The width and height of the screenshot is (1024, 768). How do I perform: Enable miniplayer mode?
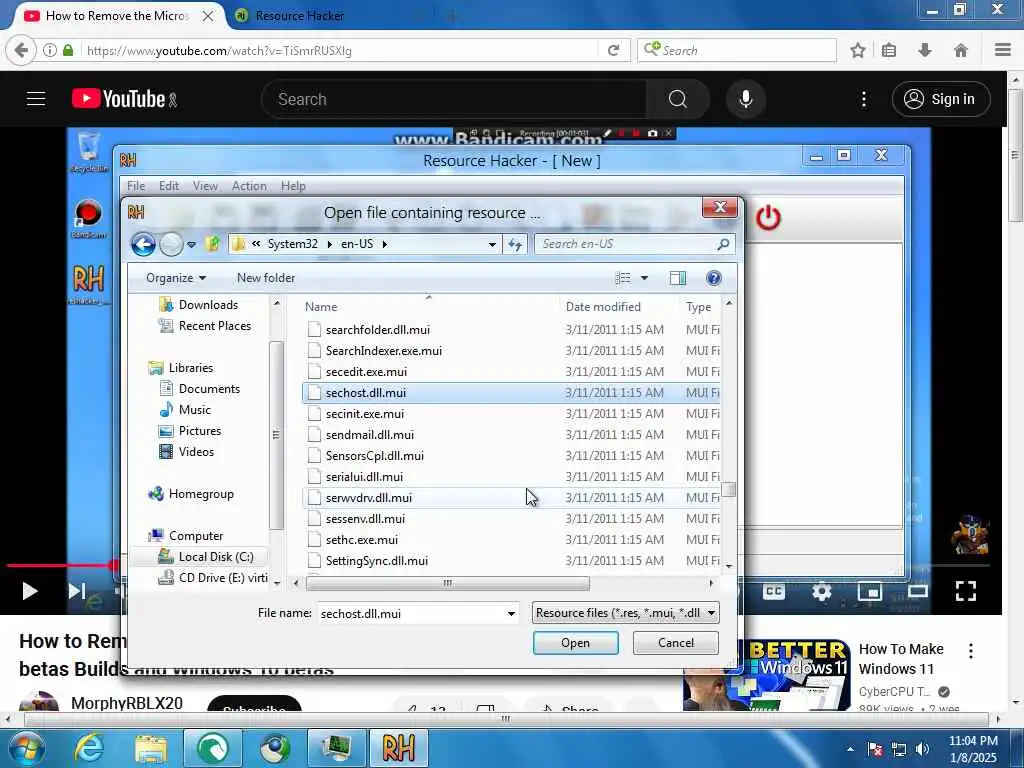[x=870, y=591]
